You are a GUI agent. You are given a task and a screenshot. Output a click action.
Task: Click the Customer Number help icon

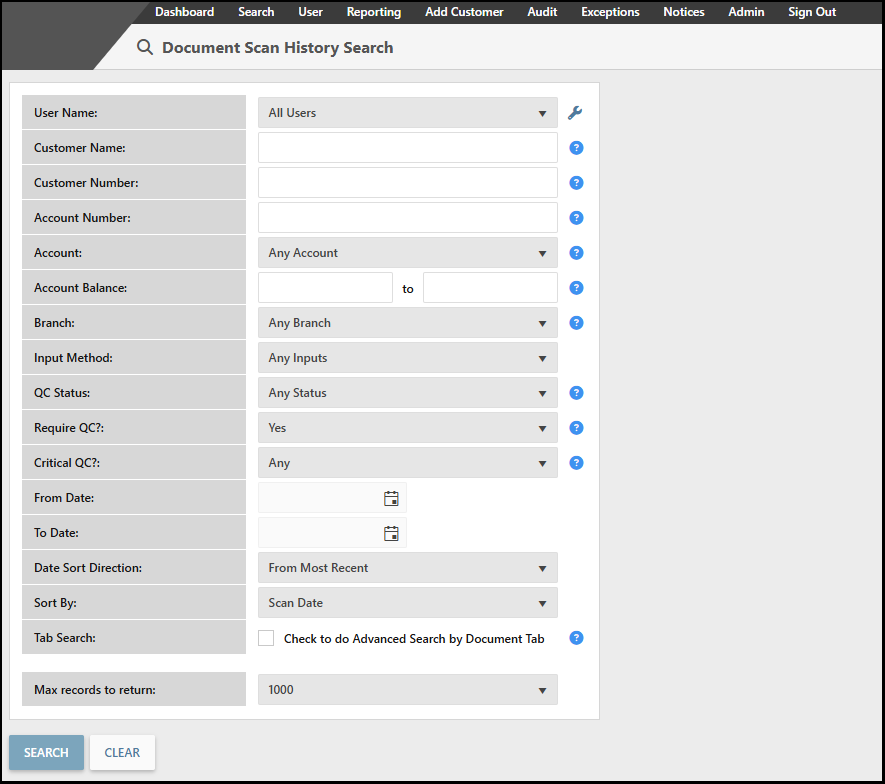(576, 183)
